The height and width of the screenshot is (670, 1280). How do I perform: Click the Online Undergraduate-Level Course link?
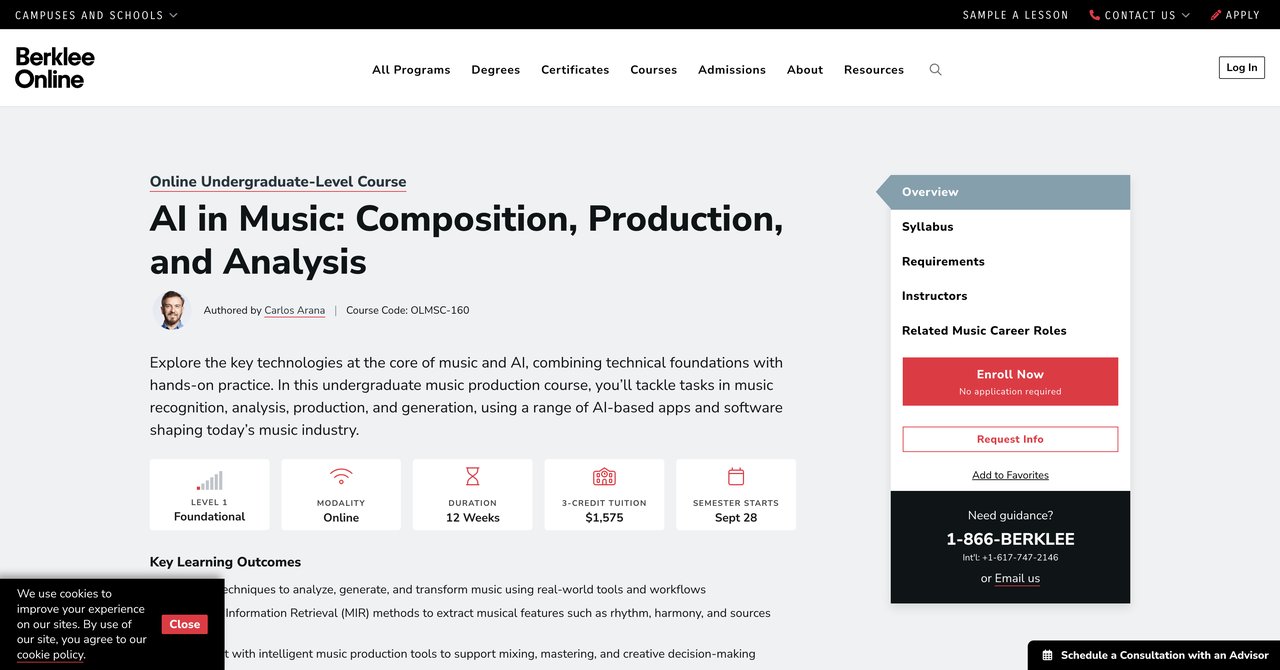click(x=278, y=182)
